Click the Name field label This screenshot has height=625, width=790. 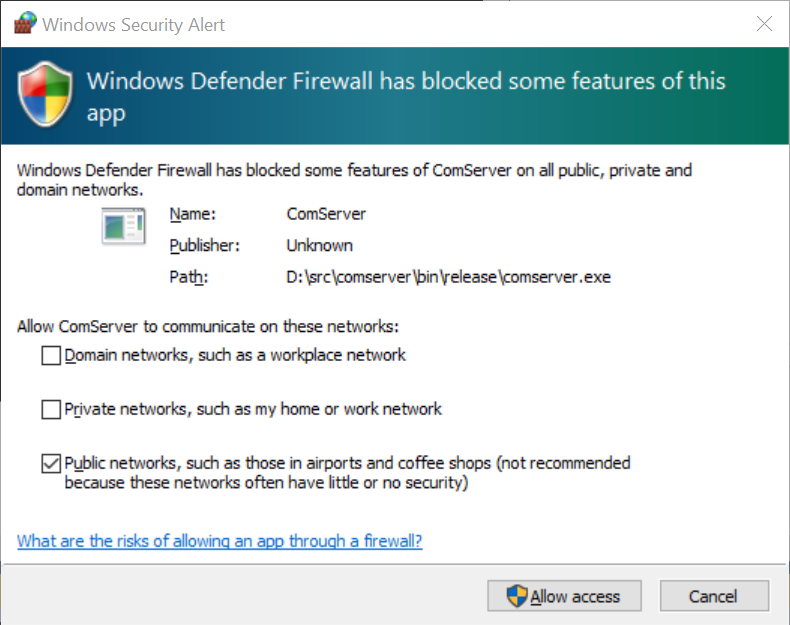[x=193, y=213]
